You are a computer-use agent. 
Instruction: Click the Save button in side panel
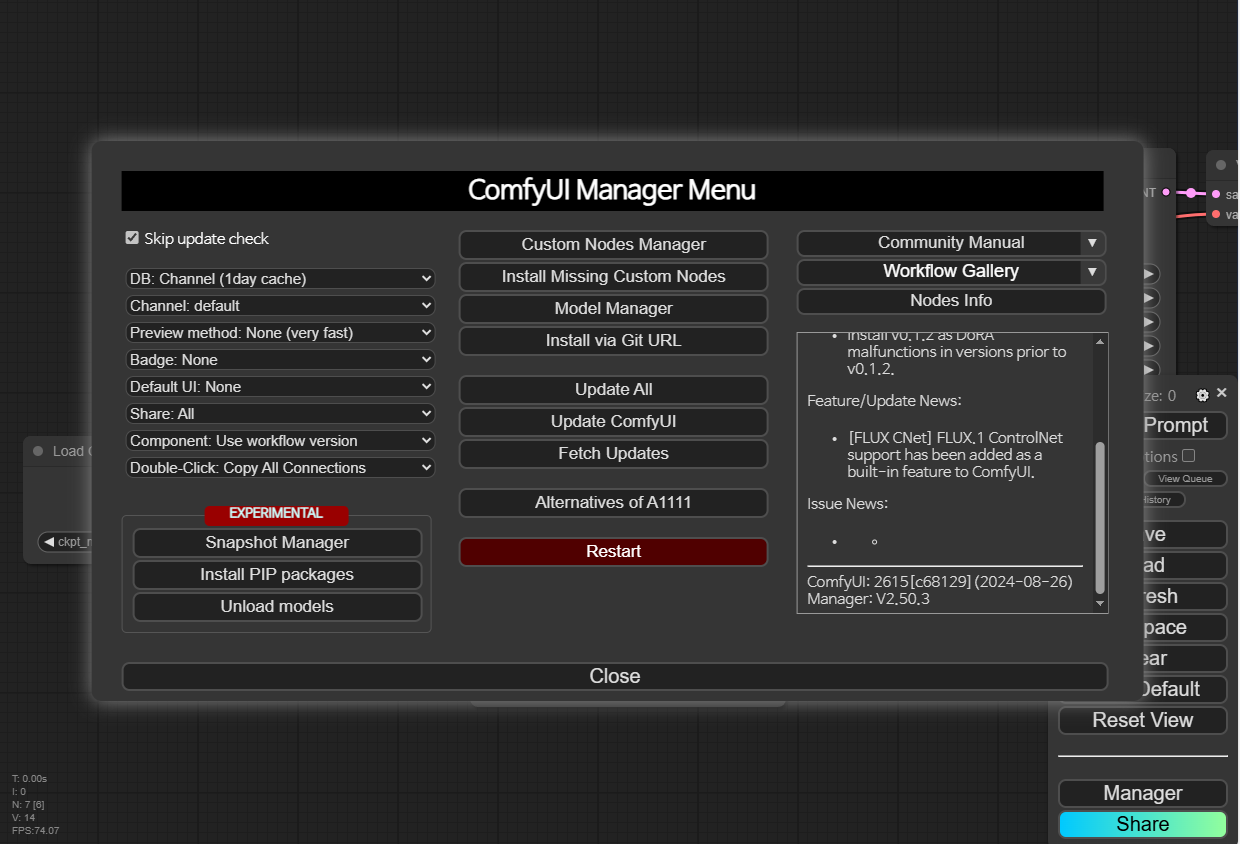point(1185,535)
